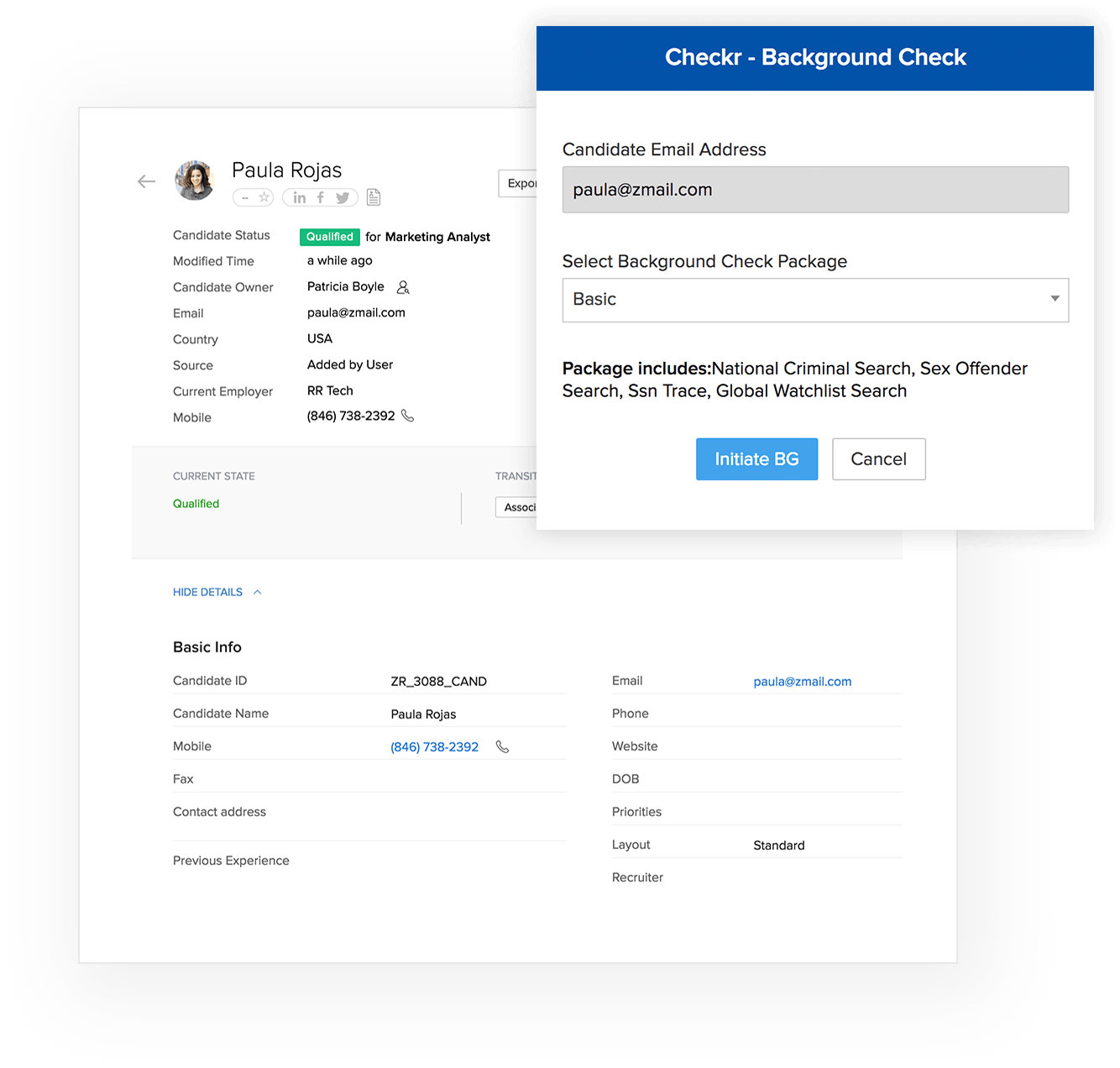Click the (846) 738-2392 mobile link
This screenshot has height=1068, width=1120.
pos(434,746)
